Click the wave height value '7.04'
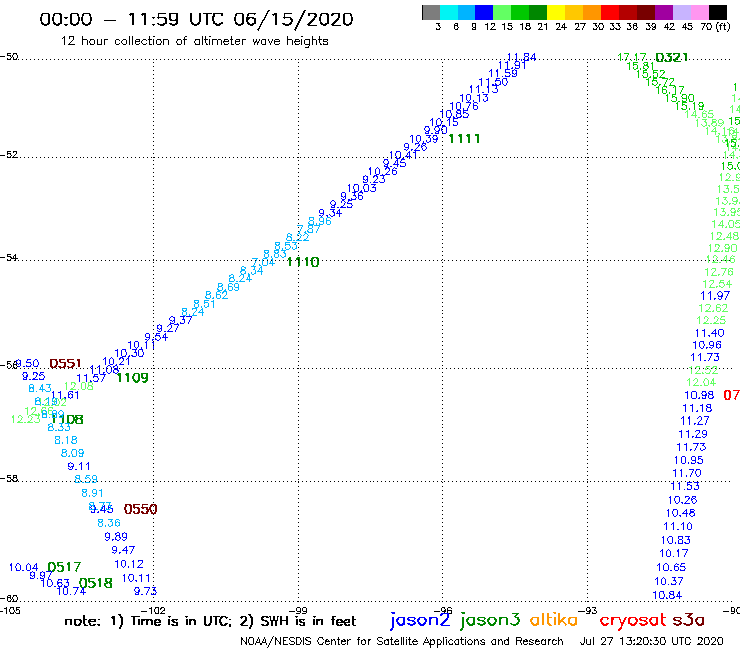This screenshot has width=740, height=650. [x=263, y=262]
